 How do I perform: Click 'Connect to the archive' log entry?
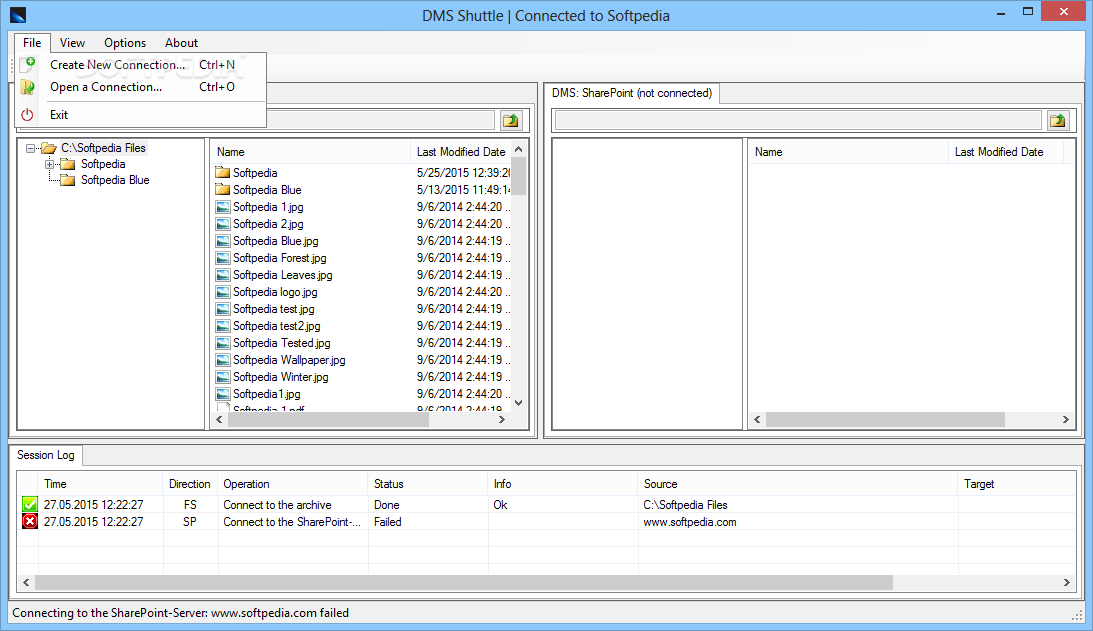(x=277, y=505)
